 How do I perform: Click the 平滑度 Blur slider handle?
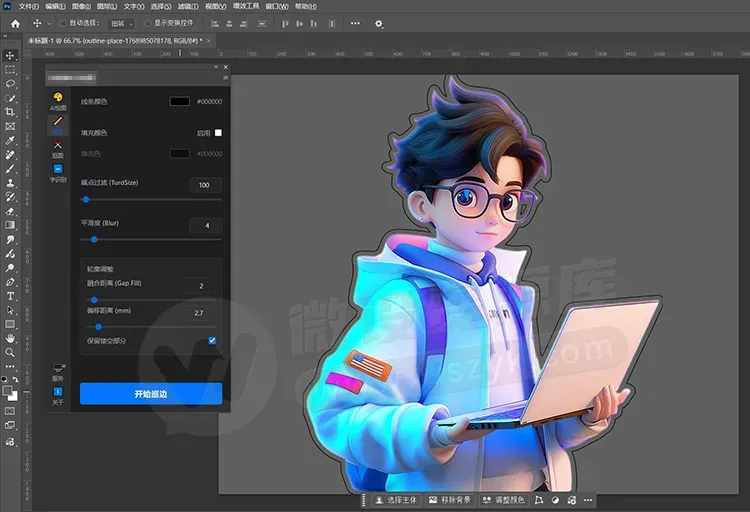(x=94, y=239)
